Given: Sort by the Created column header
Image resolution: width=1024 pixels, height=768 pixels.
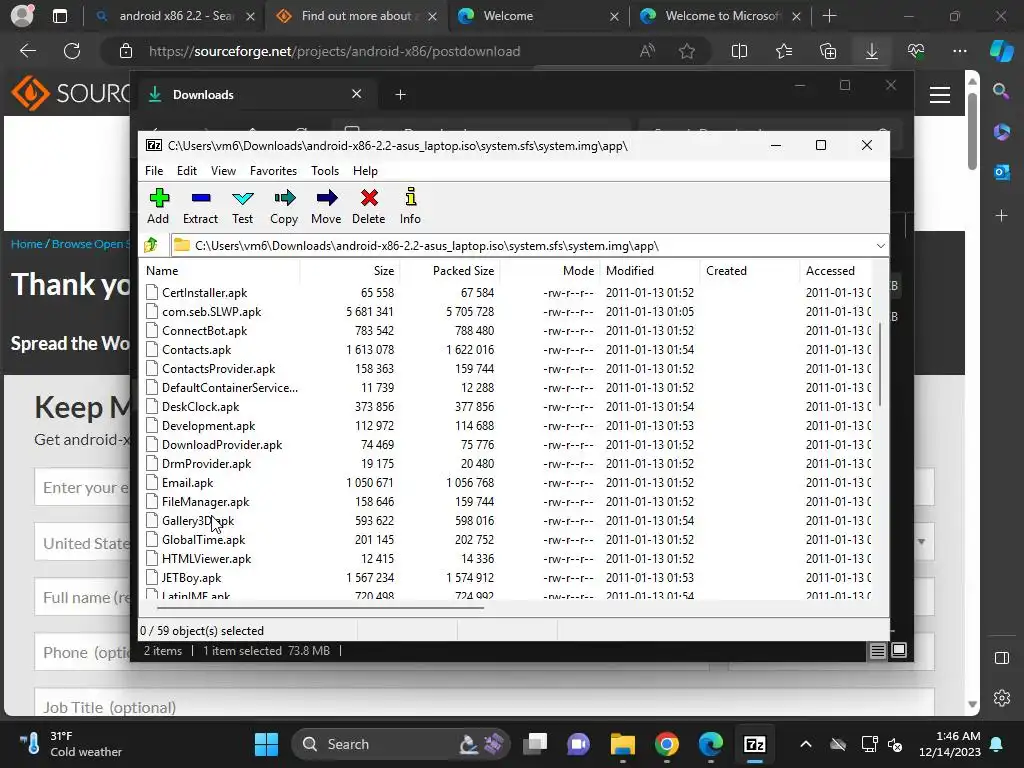Looking at the screenshot, I should point(750,270).
